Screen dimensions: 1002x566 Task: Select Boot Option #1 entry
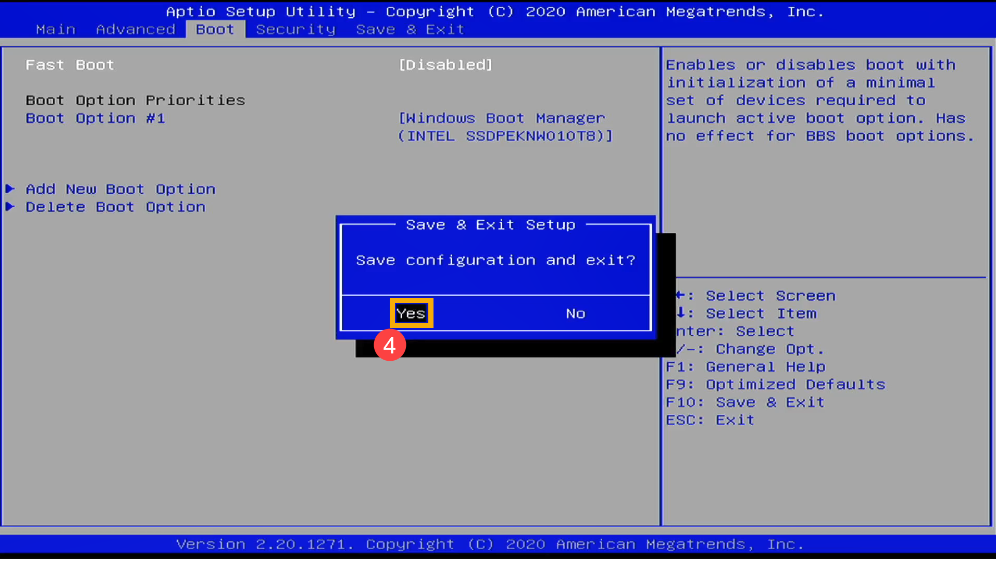point(96,119)
